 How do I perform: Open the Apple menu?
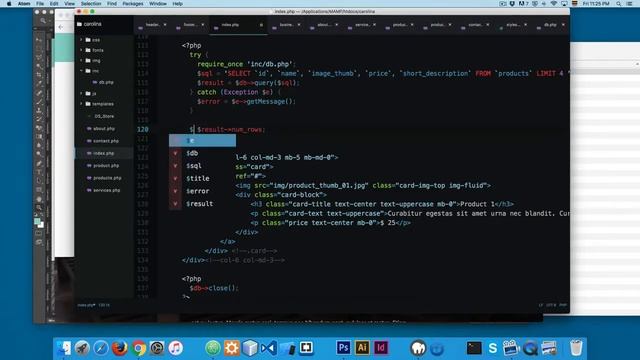(9, 4)
